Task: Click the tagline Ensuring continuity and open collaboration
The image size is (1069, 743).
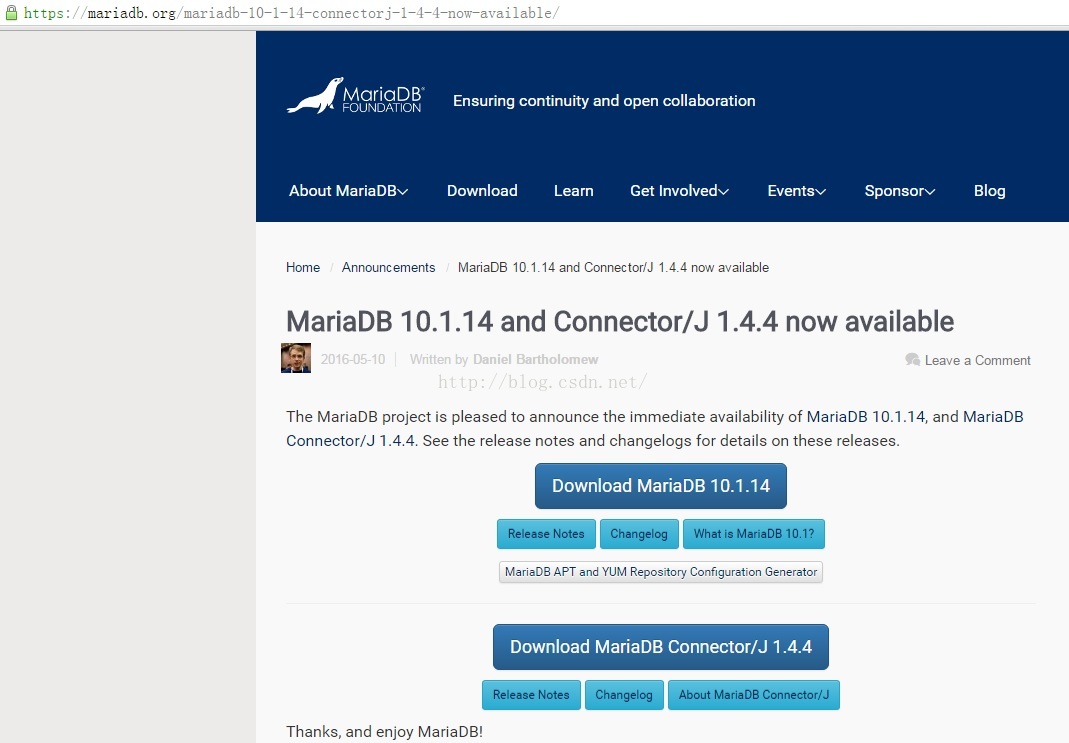Action: click(604, 101)
